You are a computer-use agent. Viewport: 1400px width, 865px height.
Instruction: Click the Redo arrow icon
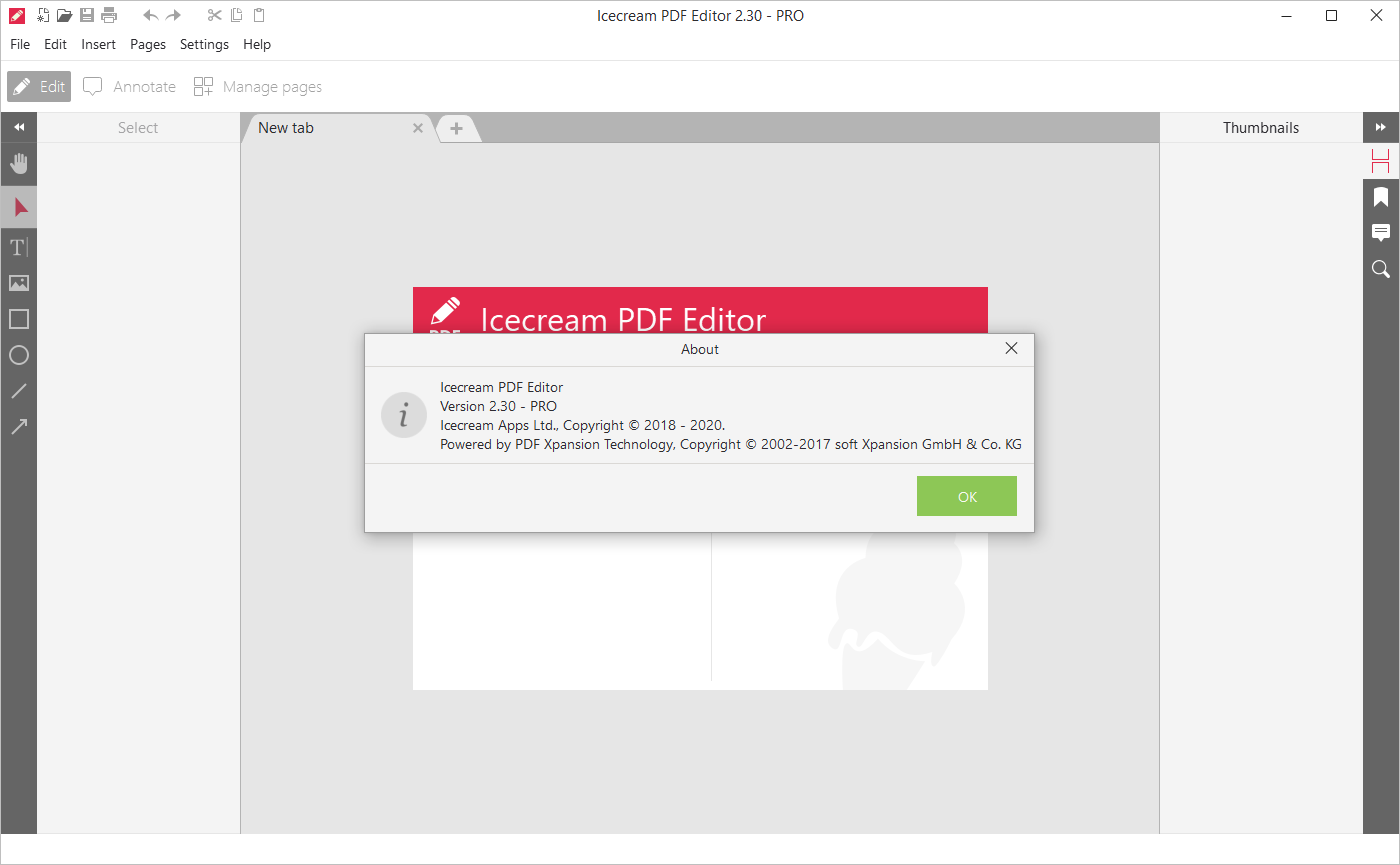174,15
